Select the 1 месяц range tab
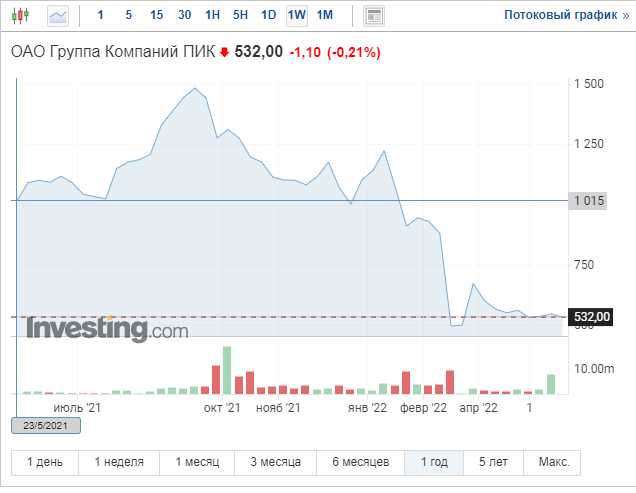This screenshot has height=493, width=636. (x=197, y=462)
